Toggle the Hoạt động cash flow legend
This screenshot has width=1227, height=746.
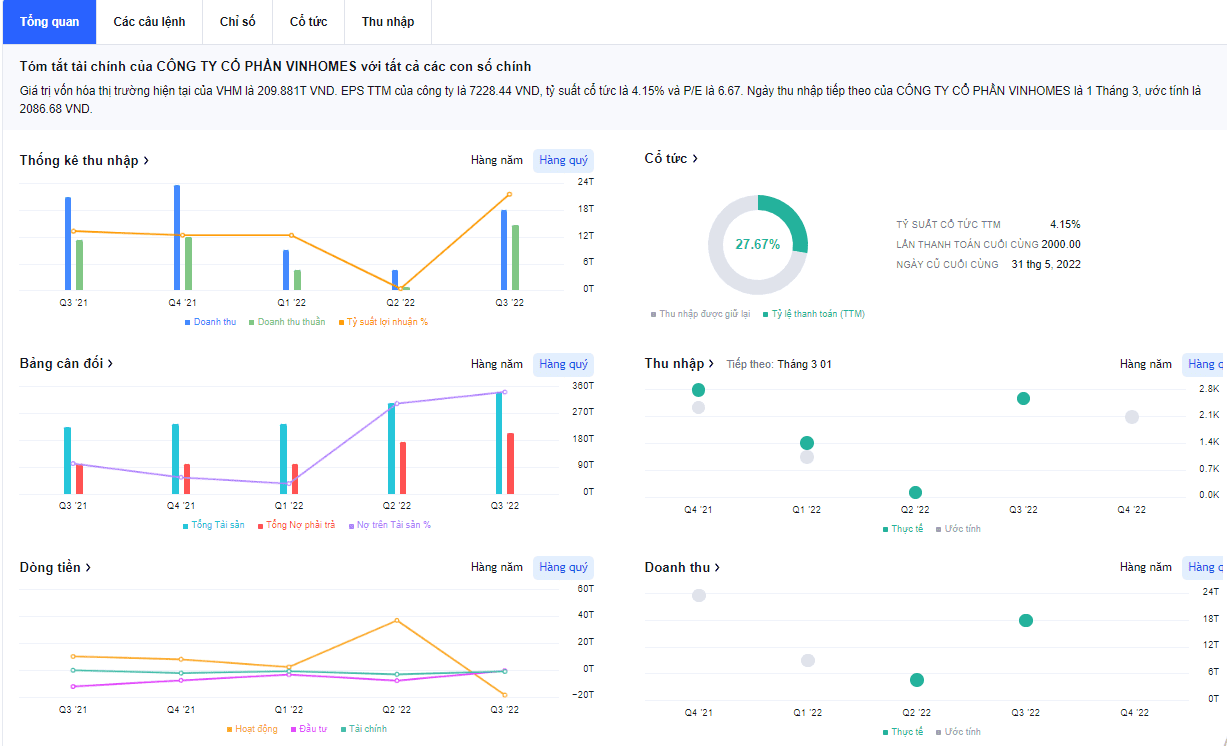pyautogui.click(x=251, y=729)
